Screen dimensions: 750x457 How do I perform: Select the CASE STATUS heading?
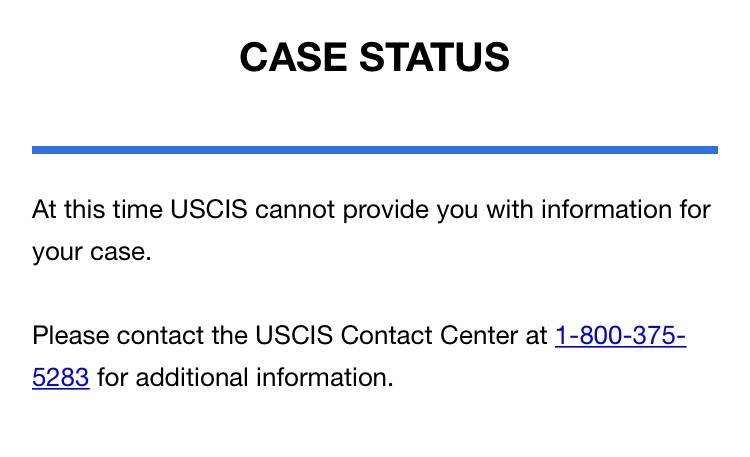375,57
